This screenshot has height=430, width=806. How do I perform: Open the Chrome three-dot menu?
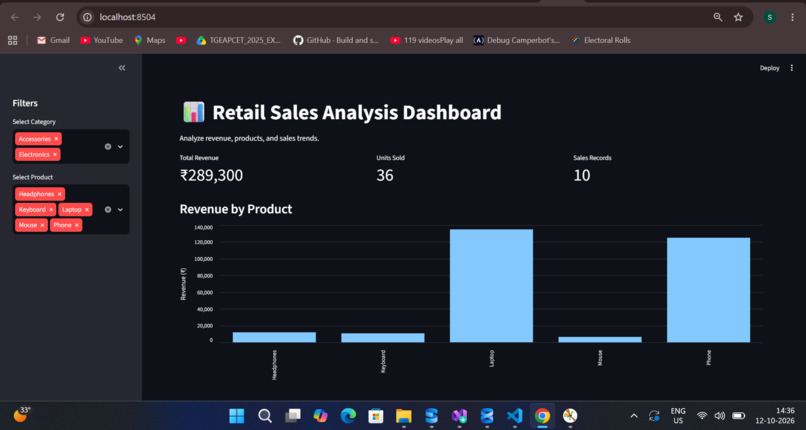click(x=792, y=17)
